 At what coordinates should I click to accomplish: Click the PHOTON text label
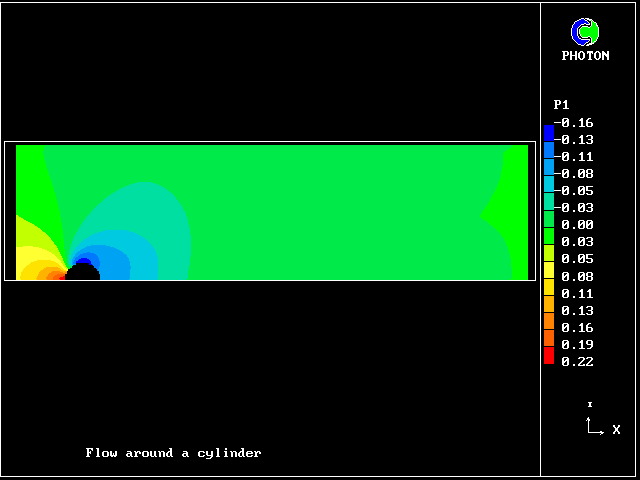pyautogui.click(x=585, y=56)
